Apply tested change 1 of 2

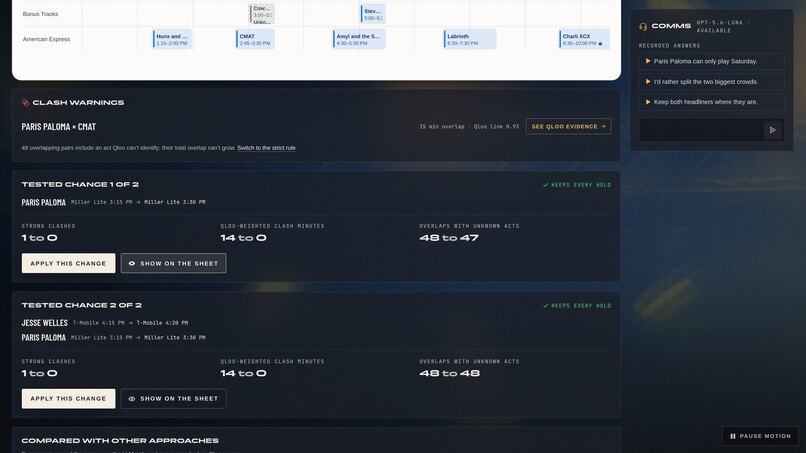pos(68,263)
